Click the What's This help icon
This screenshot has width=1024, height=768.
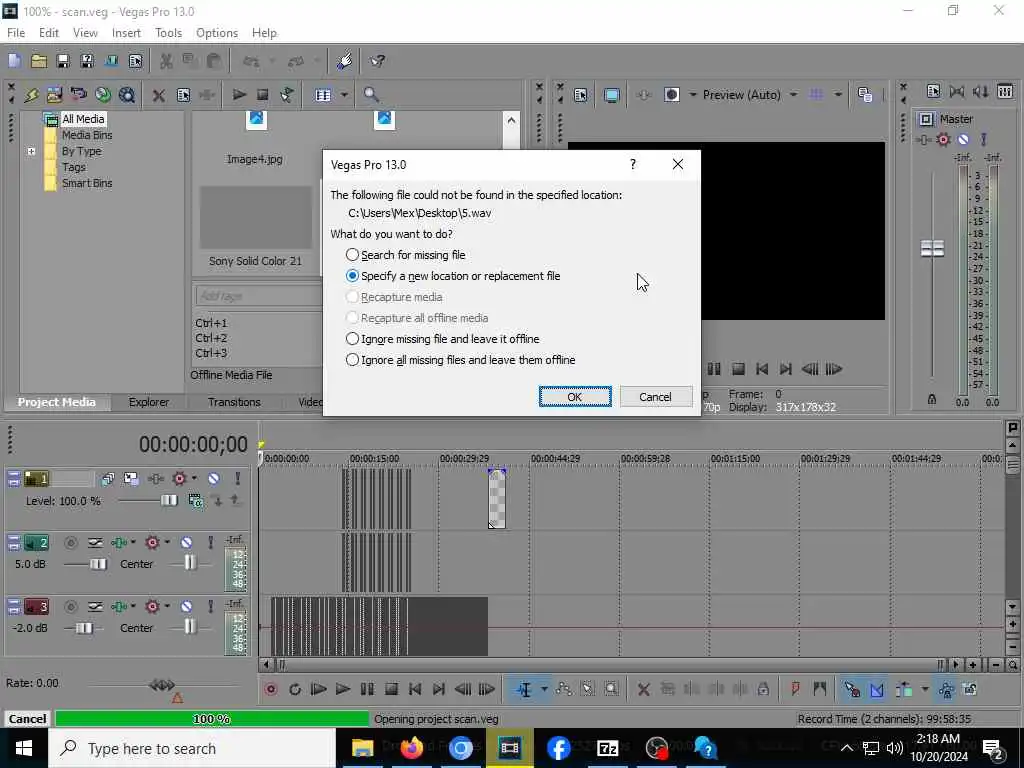pos(377,61)
